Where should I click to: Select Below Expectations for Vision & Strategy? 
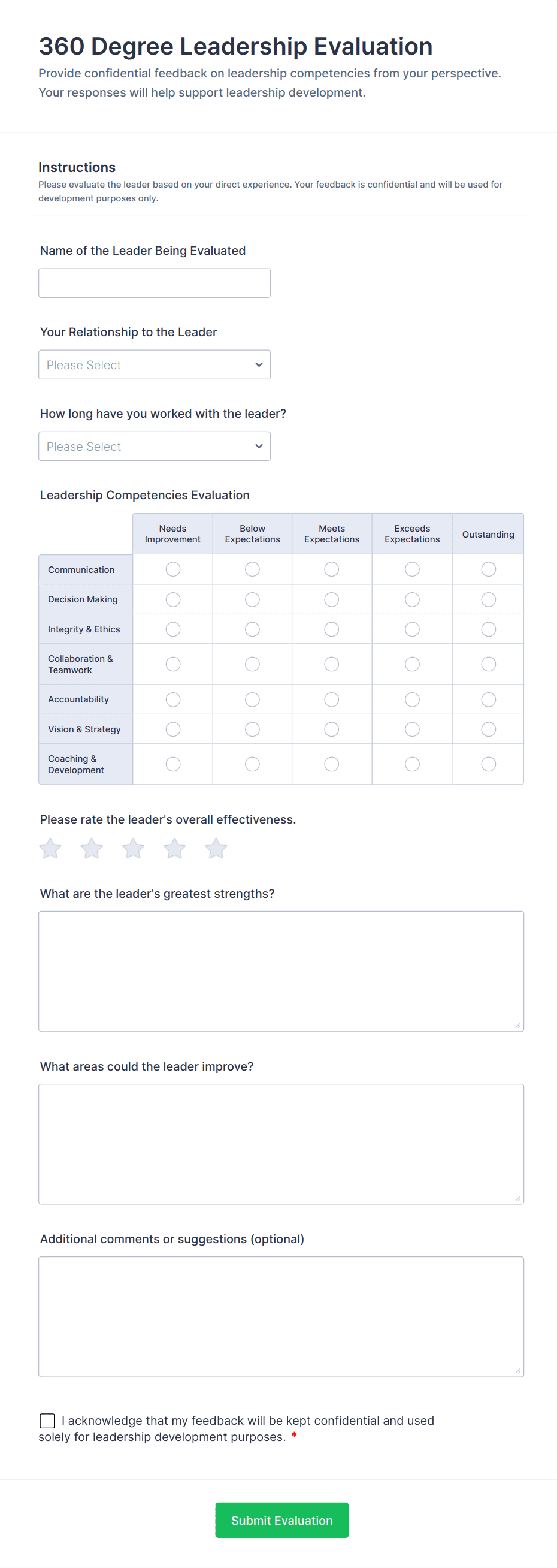click(252, 729)
